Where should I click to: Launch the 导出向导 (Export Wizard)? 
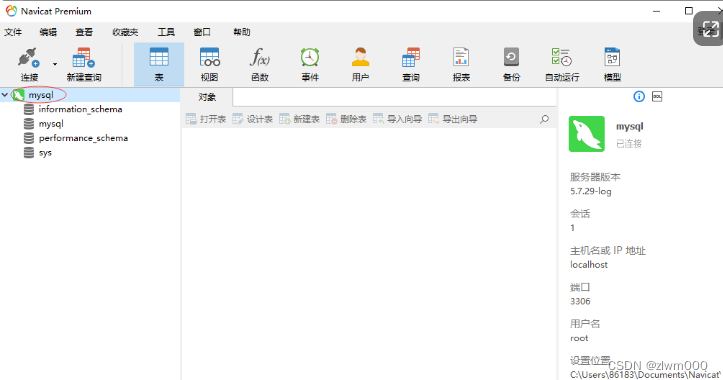point(453,119)
